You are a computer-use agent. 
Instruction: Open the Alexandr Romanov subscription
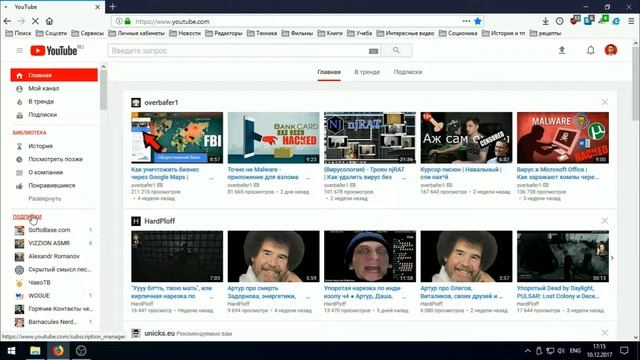(54, 256)
